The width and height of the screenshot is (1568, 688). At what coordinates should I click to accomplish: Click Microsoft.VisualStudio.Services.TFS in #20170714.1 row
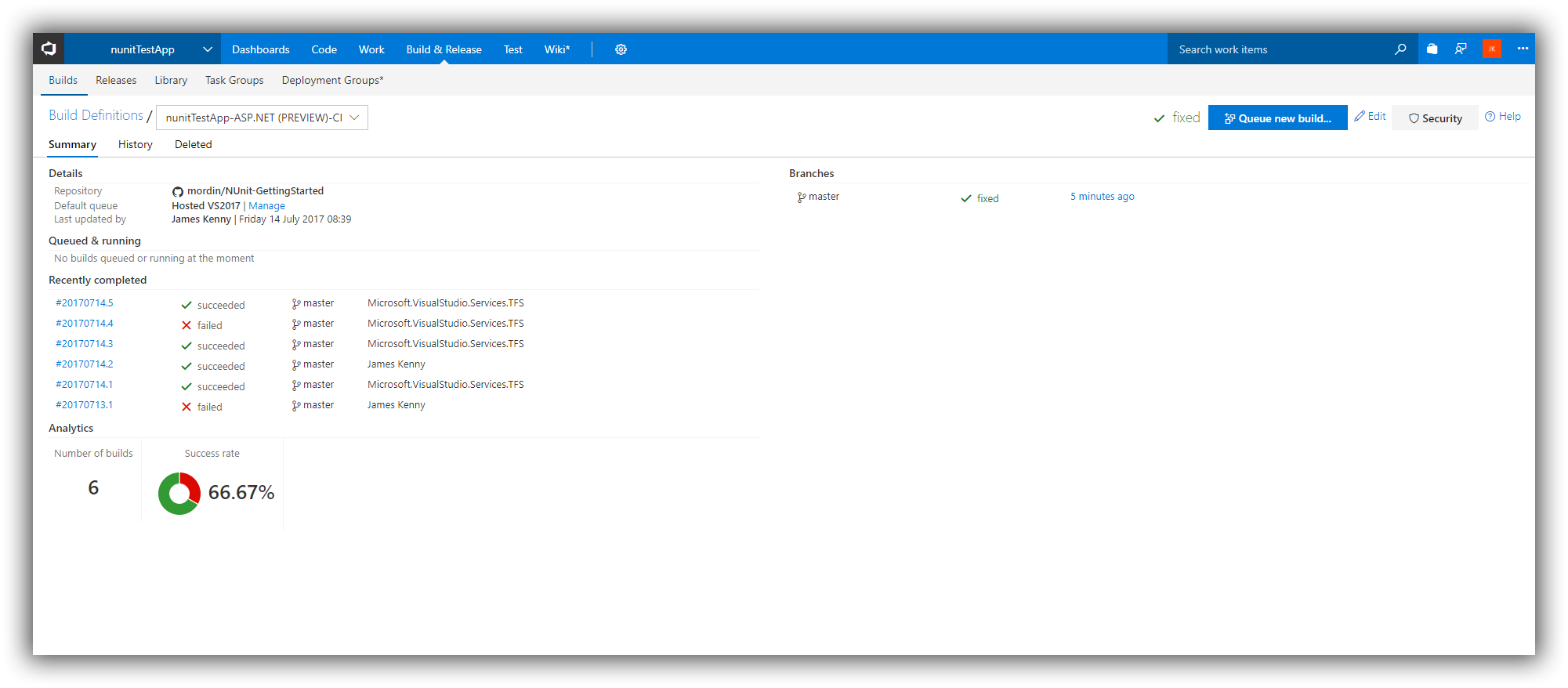(446, 385)
